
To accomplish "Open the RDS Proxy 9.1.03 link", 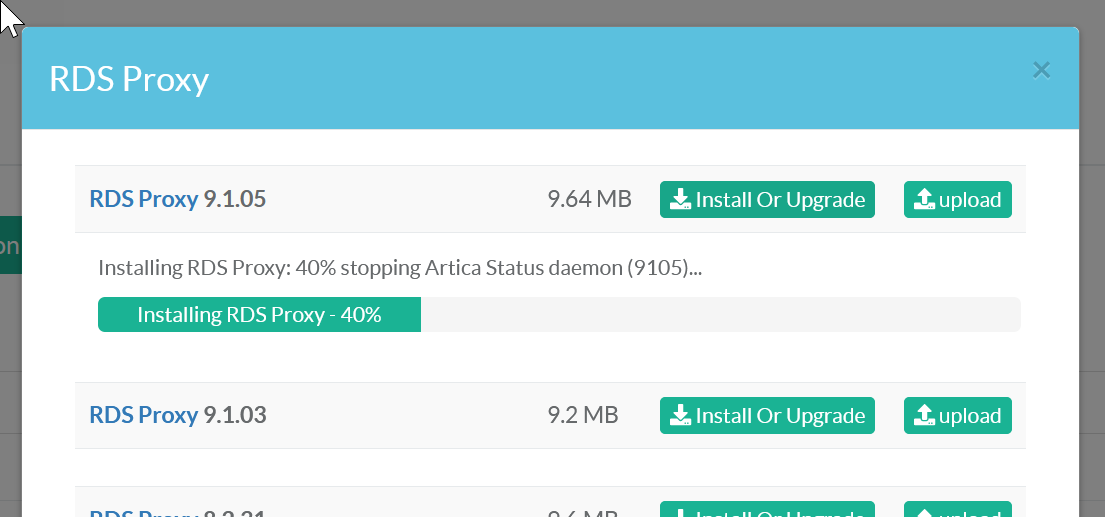I will (144, 415).
